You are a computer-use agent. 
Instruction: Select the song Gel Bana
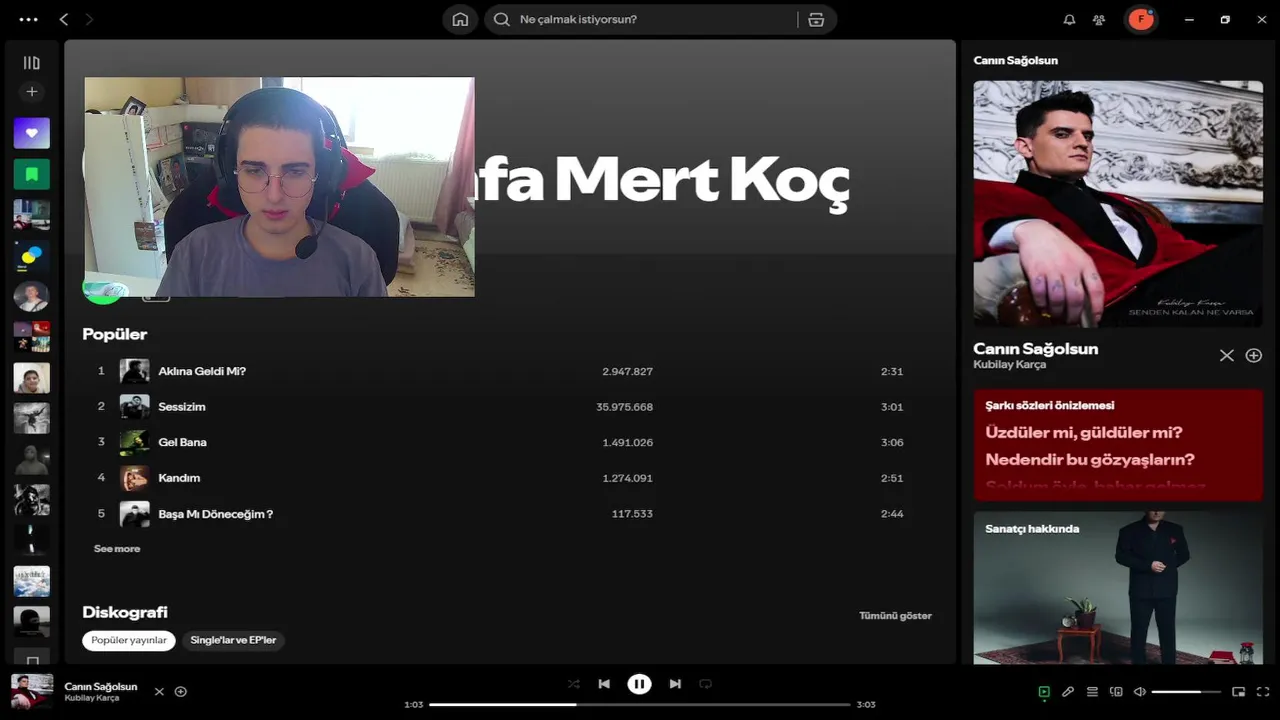coord(182,442)
